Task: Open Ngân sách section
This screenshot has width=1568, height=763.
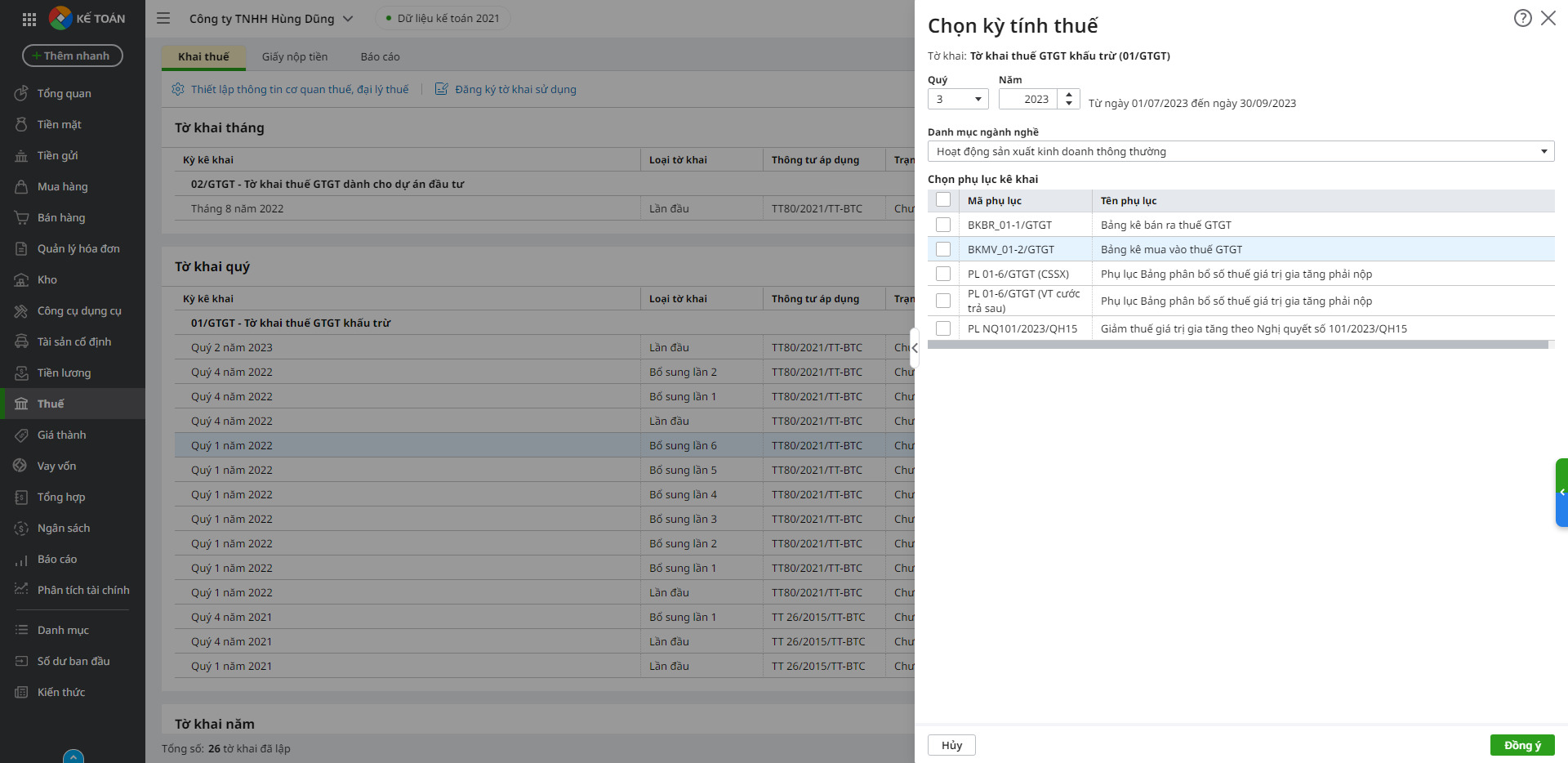Action: (x=73, y=528)
